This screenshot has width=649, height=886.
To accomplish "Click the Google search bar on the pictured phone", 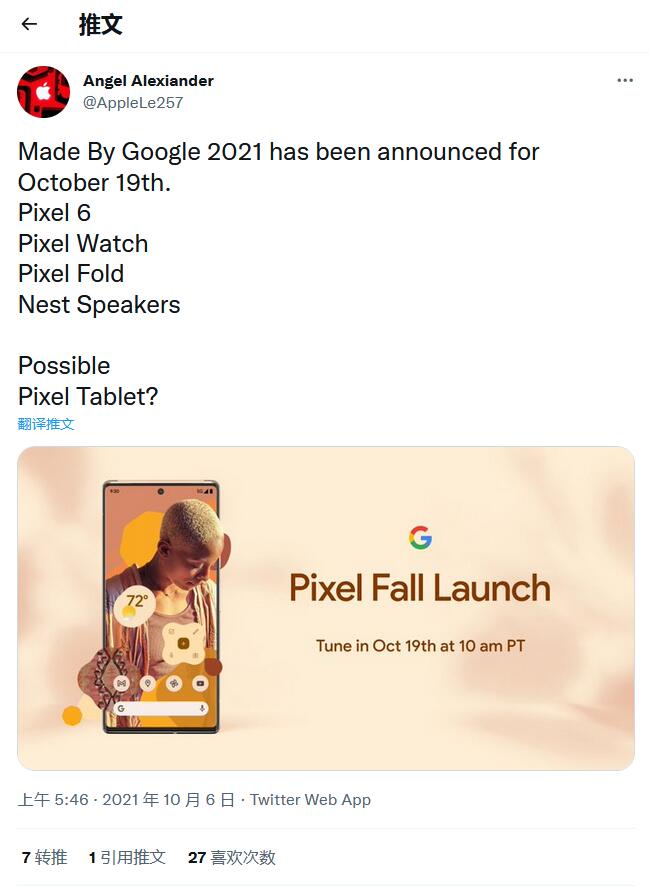I will [x=160, y=708].
